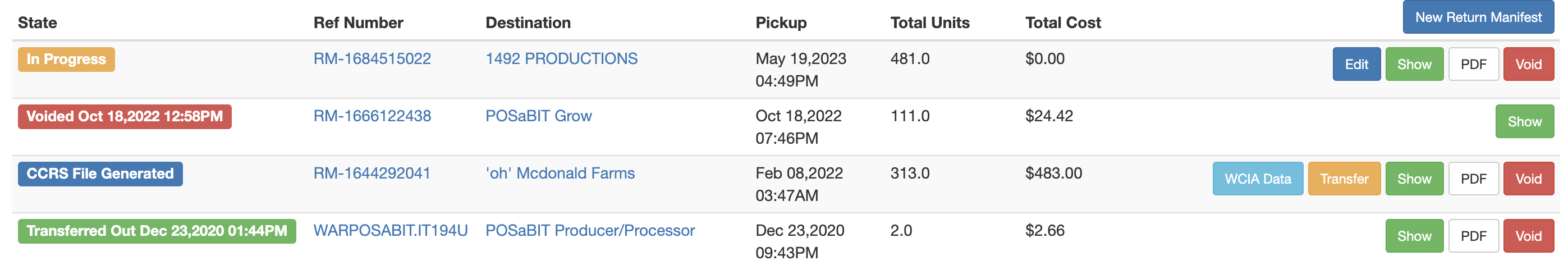This screenshot has width=1568, height=265.
Task: Show the voided POSaBIT Grow manifest
Action: (1524, 122)
